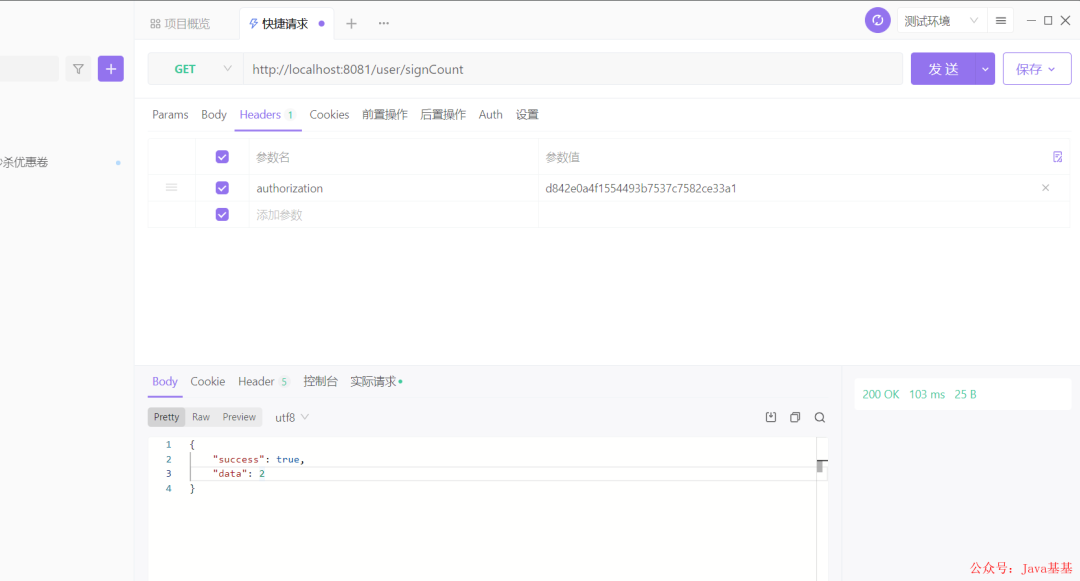Viewport: 1080px width, 581px height.
Task: Click the authorization parameter name cell
Action: coord(393,188)
